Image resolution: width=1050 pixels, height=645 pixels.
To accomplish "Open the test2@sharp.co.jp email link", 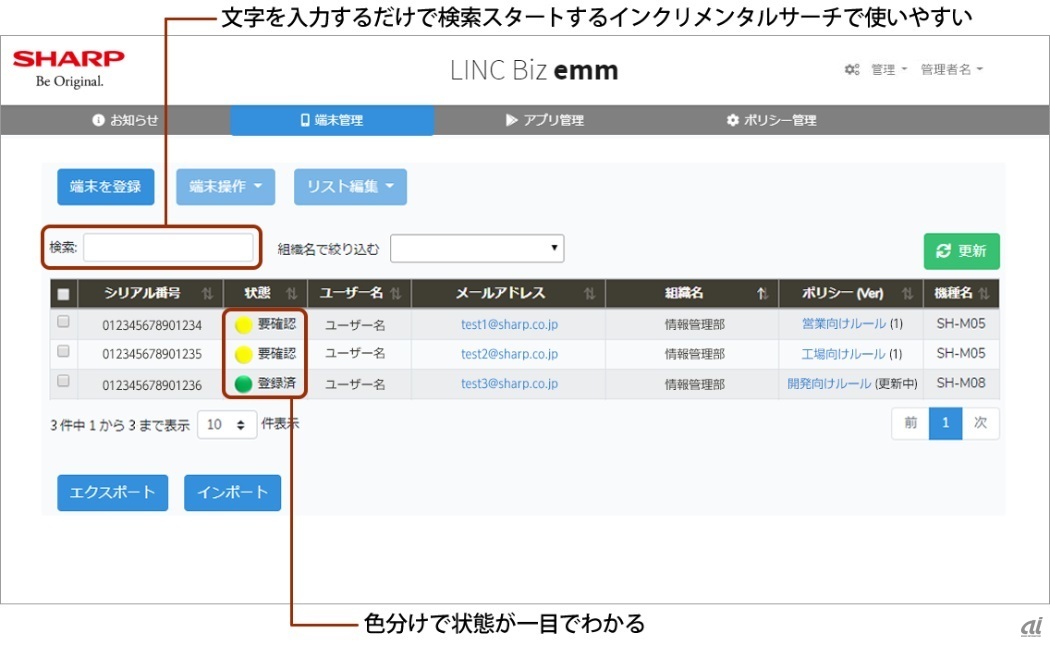I will [x=509, y=354].
